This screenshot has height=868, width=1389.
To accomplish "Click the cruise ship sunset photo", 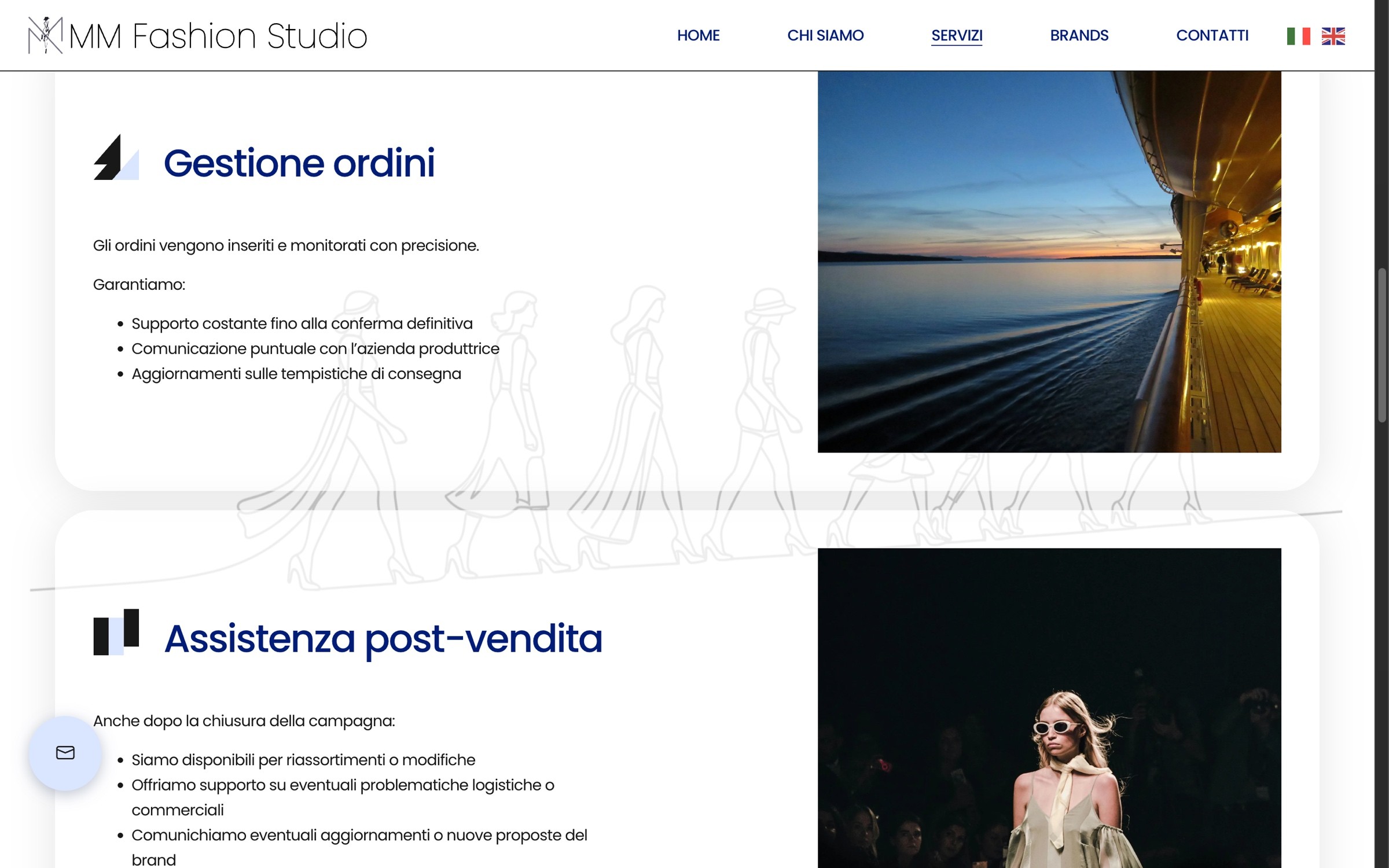I will coord(1049,262).
